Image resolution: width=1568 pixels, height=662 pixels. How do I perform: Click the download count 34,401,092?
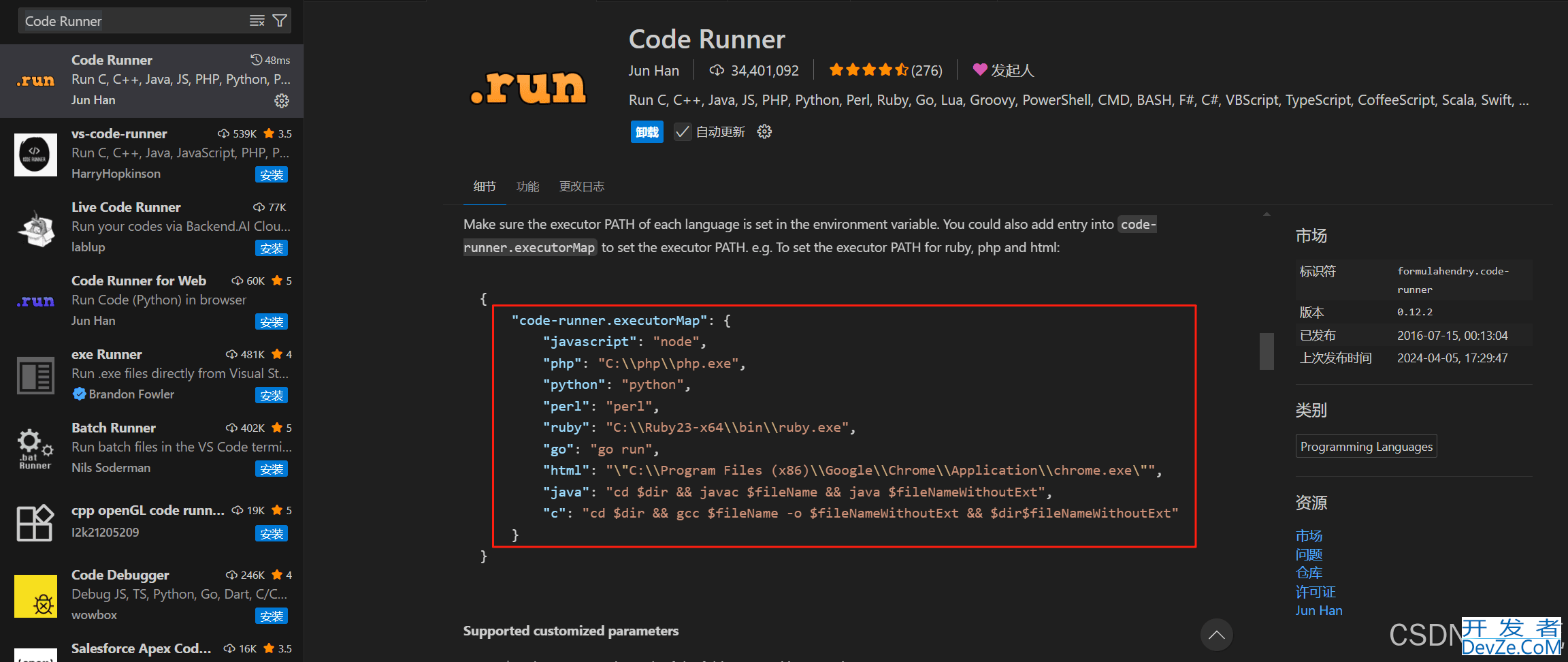point(754,70)
